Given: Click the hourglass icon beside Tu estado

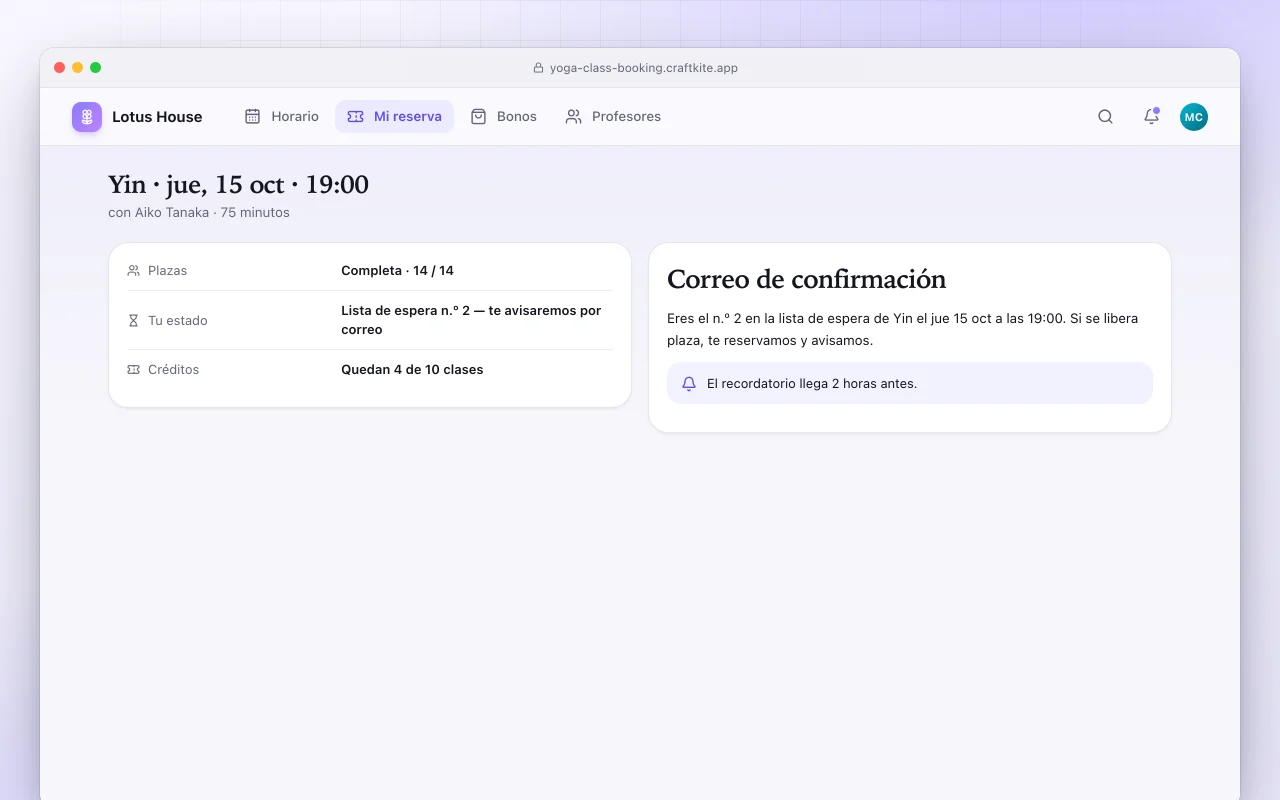Looking at the screenshot, I should click(134, 321).
